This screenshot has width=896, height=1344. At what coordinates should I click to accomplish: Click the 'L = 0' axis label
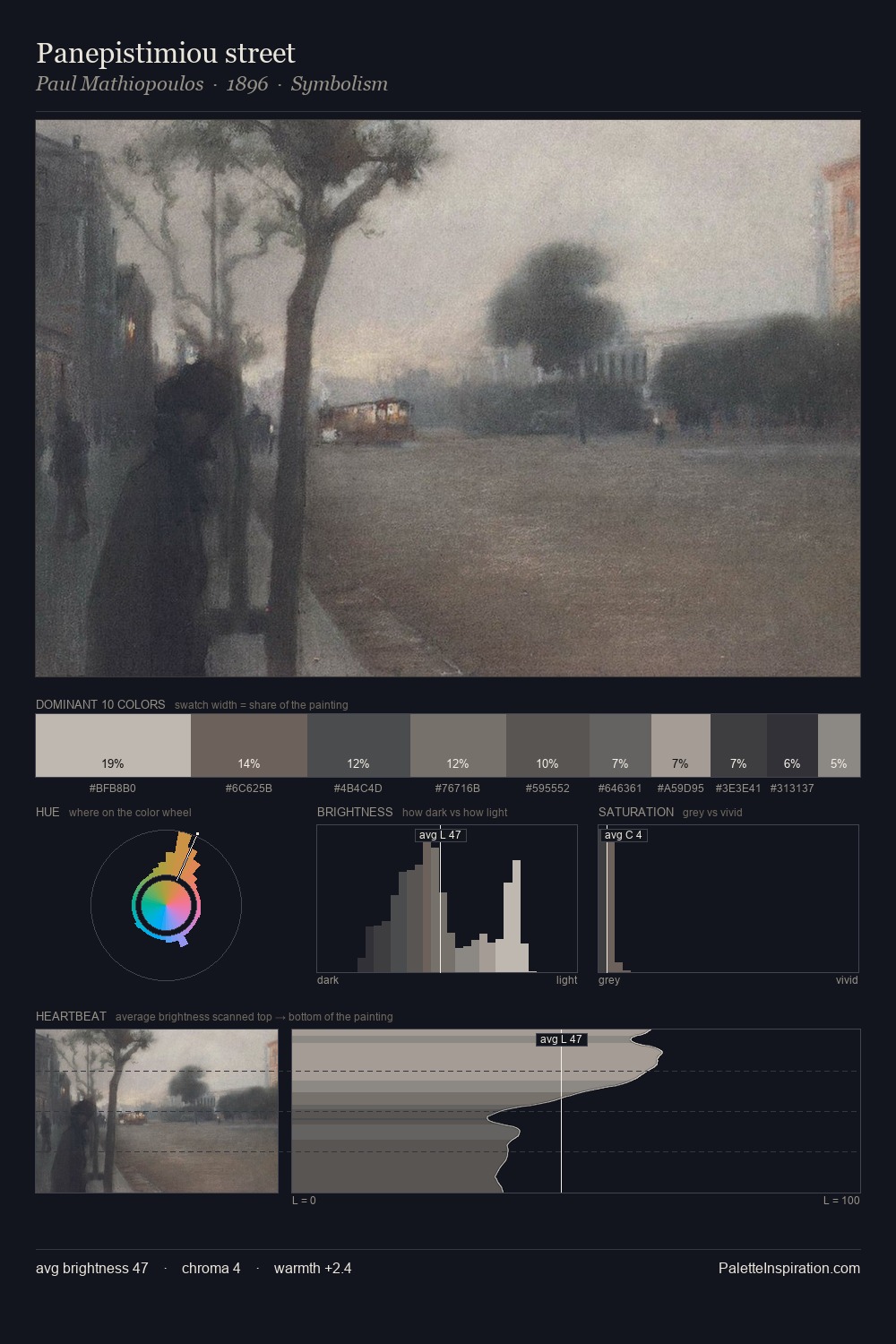pyautogui.click(x=304, y=1201)
